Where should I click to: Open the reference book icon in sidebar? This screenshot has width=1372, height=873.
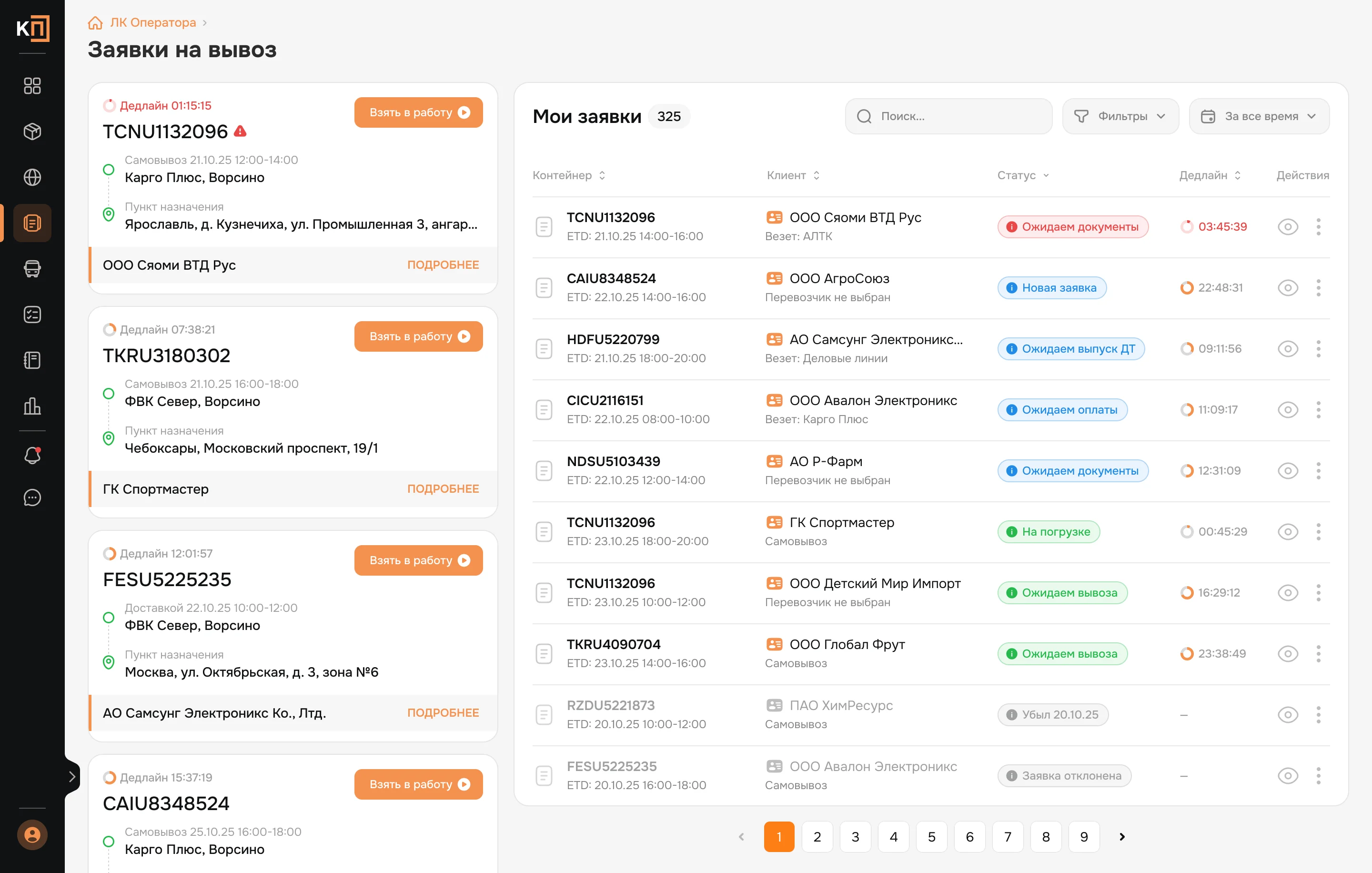[32, 360]
